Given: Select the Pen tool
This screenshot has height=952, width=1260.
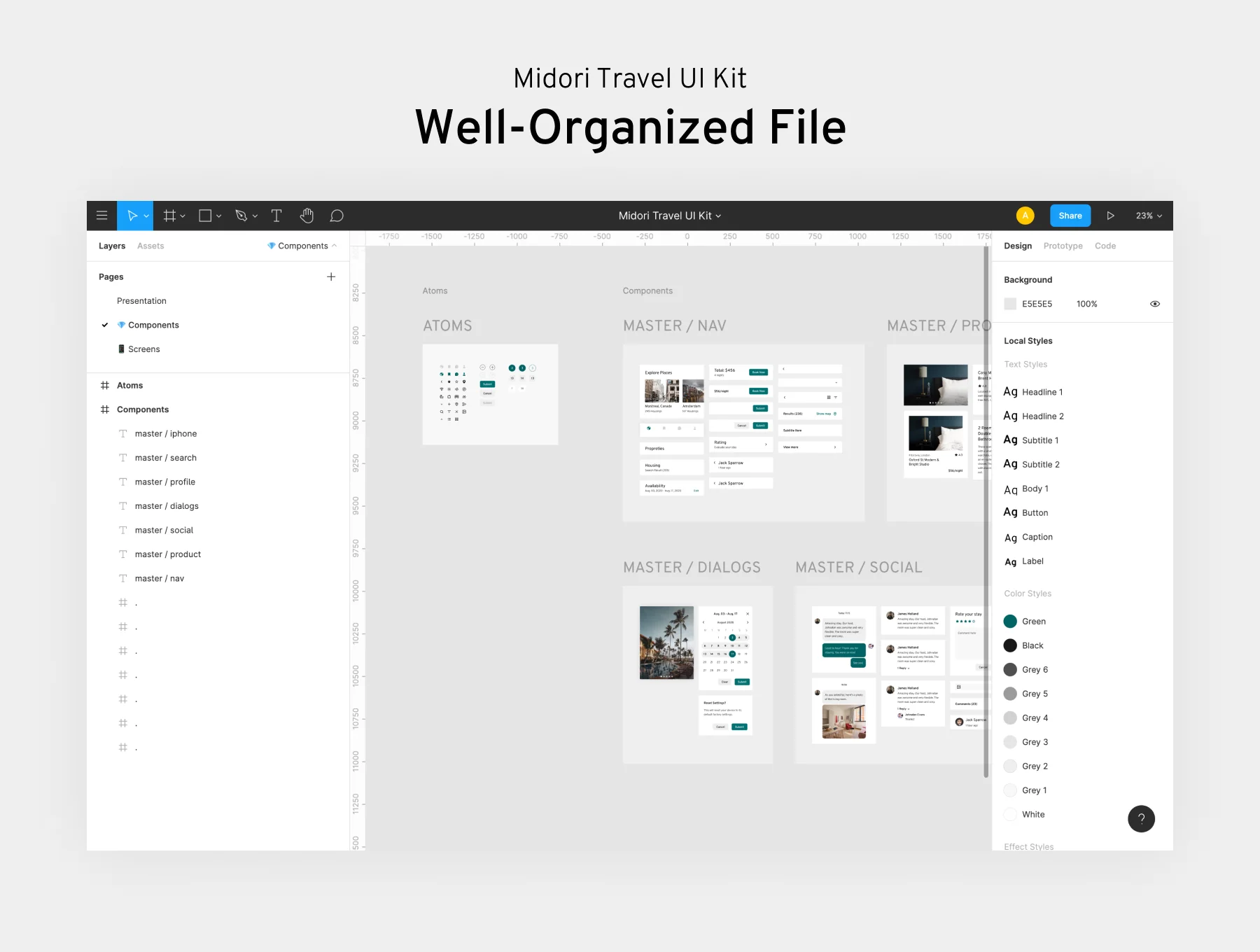Looking at the screenshot, I should point(241,216).
